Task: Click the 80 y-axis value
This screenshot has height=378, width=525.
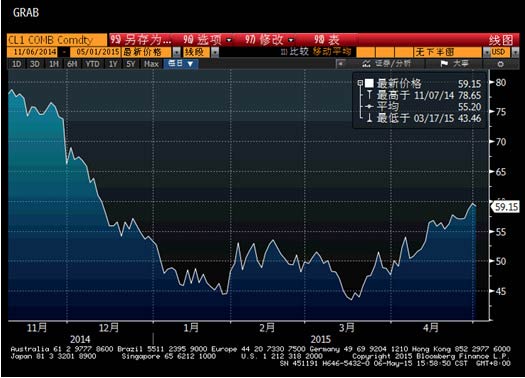Action: [x=501, y=82]
